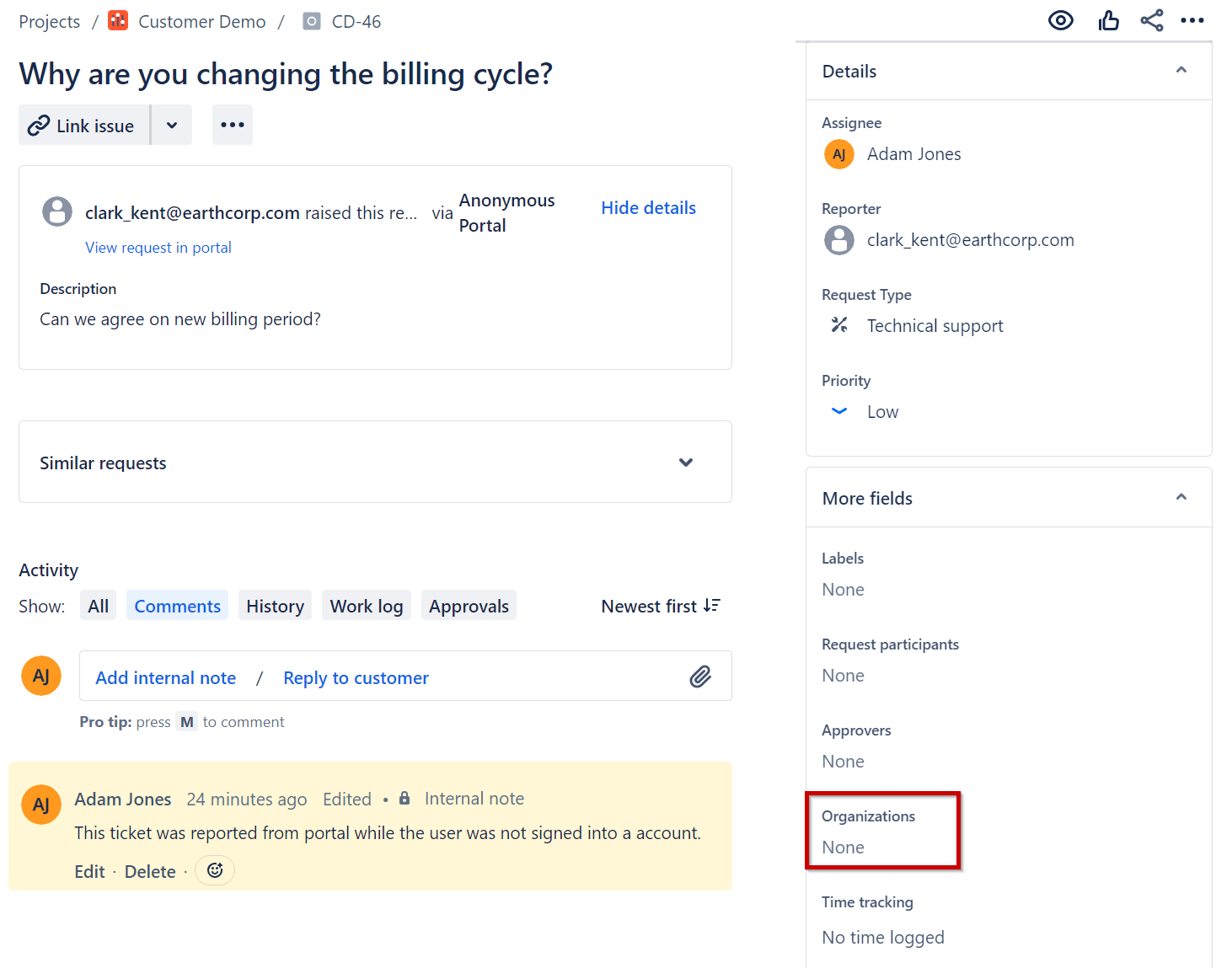Collapse the Details panel
Image resolution: width=1232 pixels, height=968 pixels.
coord(1181,71)
